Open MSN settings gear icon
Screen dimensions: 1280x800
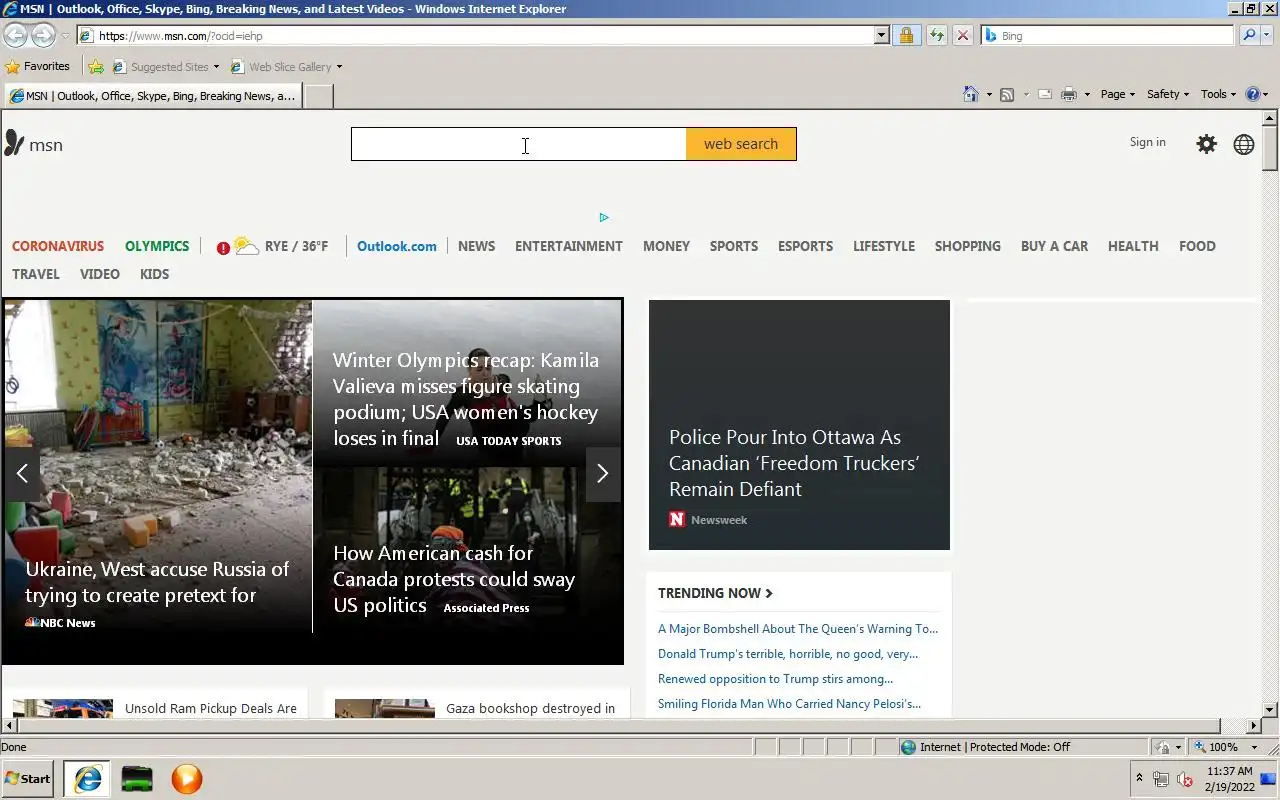[x=1207, y=144]
